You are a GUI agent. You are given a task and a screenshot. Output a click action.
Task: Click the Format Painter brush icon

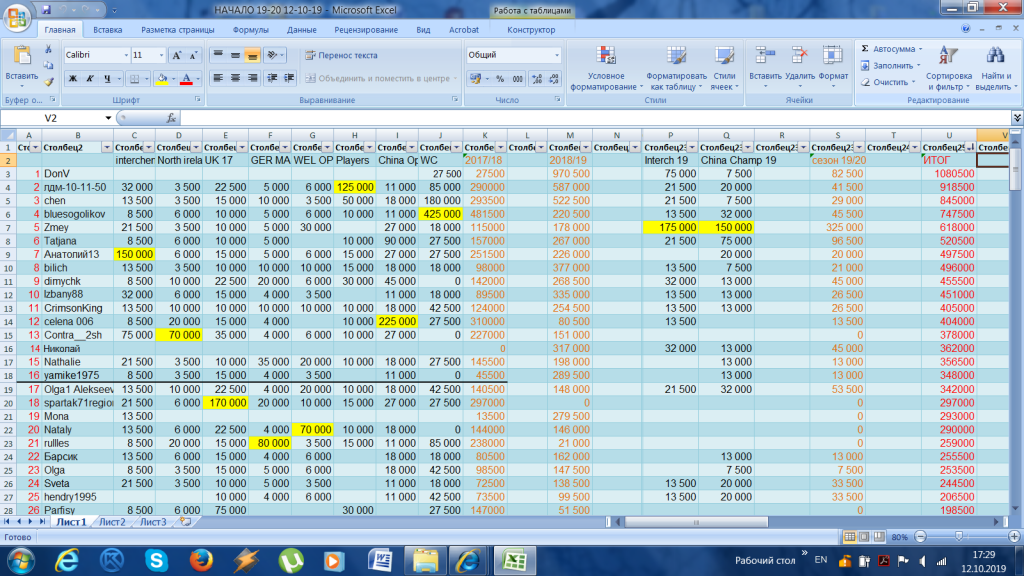coord(48,82)
